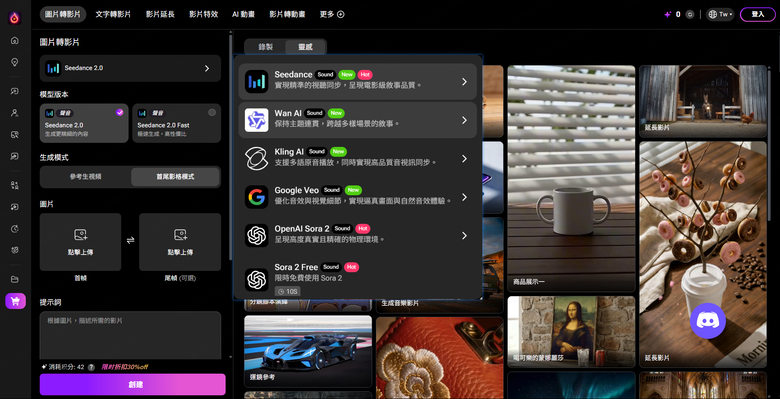Open the folder icon in sidebar
The height and width of the screenshot is (399, 780).
click(14, 279)
